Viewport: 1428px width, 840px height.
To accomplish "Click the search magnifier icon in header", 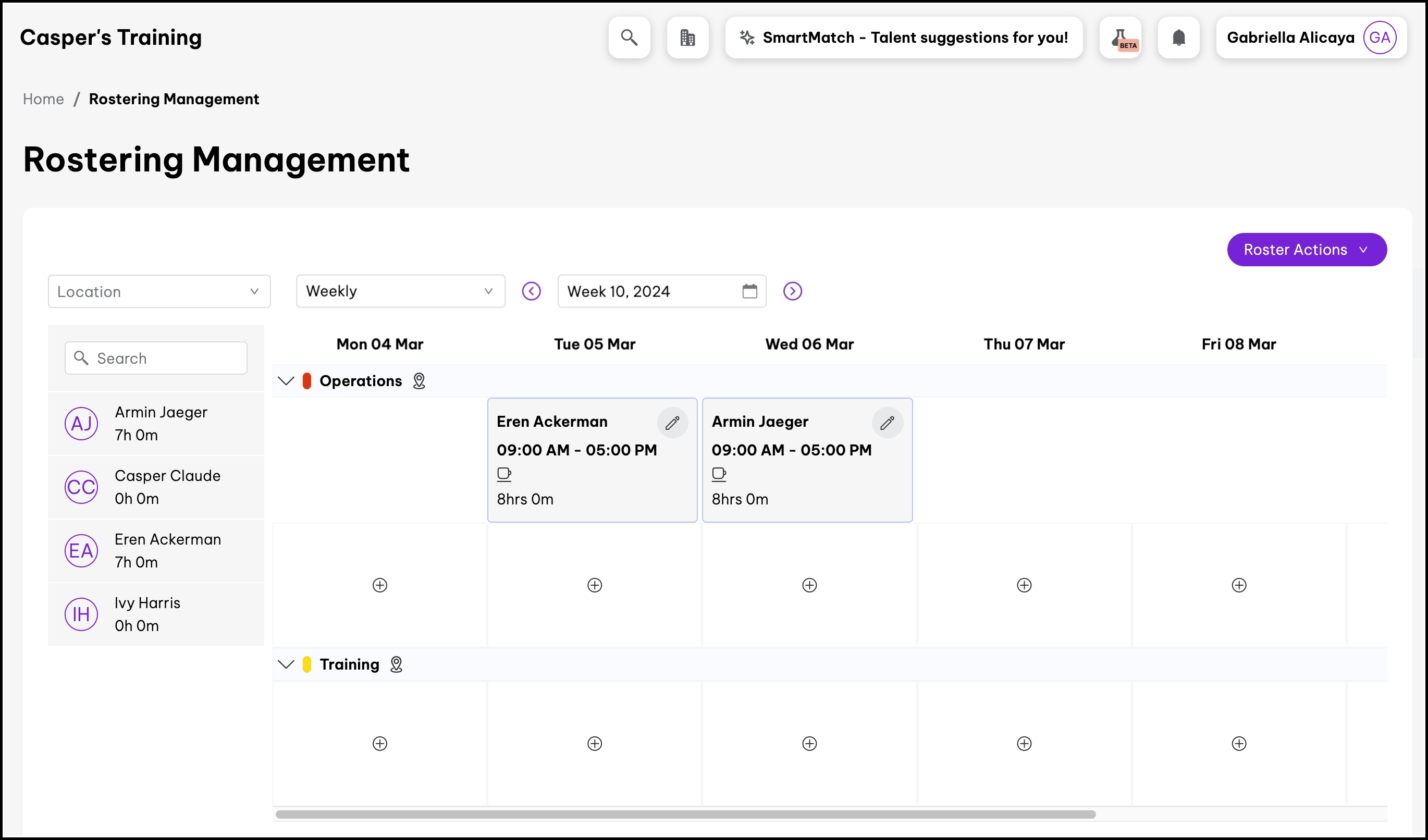I will click(629, 38).
